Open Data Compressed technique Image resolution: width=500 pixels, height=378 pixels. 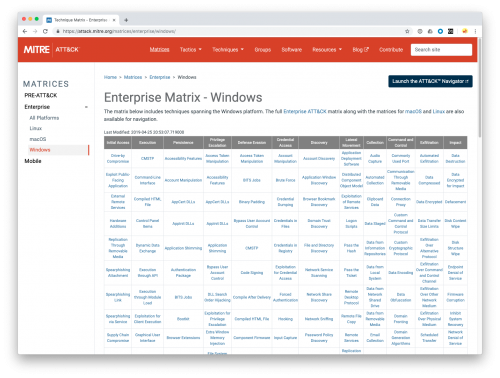click(x=429, y=180)
